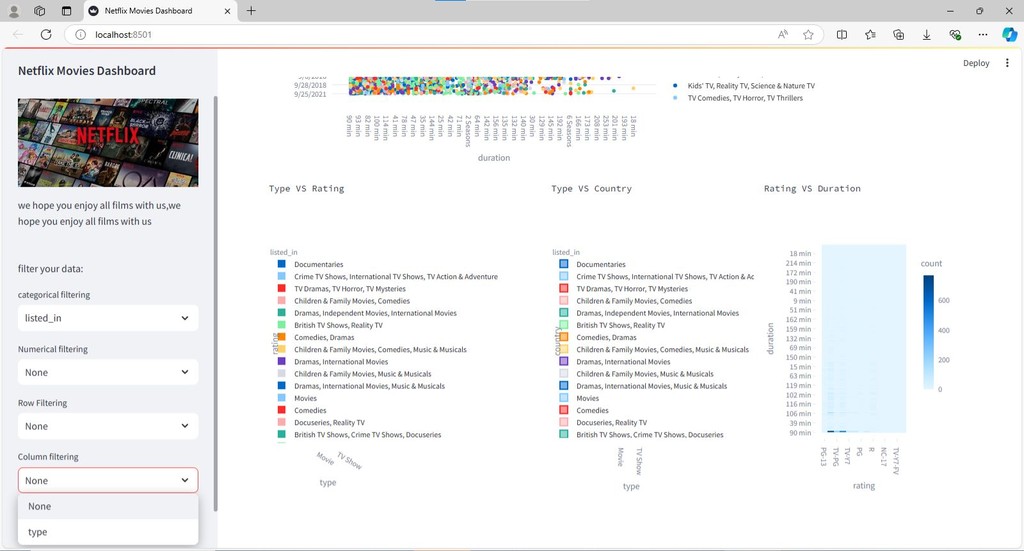This screenshot has height=551, width=1024.
Task: Open the Numerical filtering dropdown
Action: (108, 372)
